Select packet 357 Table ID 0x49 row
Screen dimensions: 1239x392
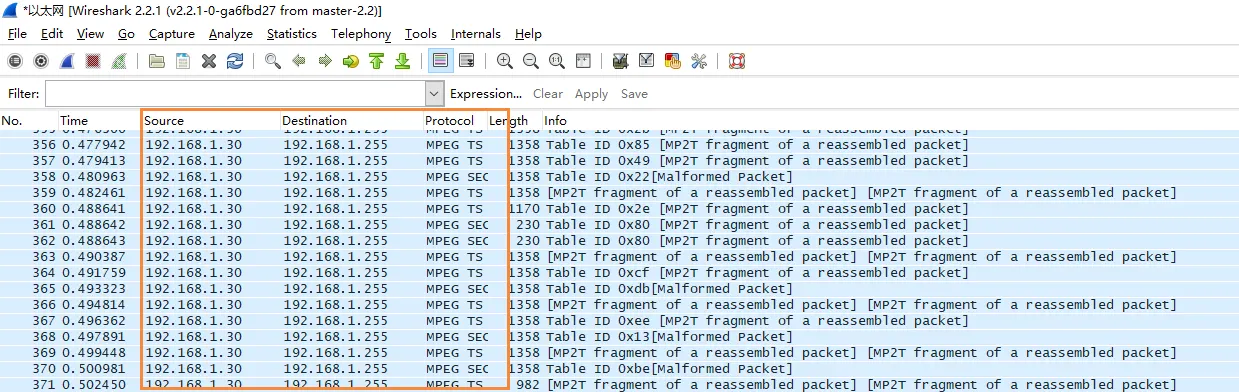pos(619,161)
